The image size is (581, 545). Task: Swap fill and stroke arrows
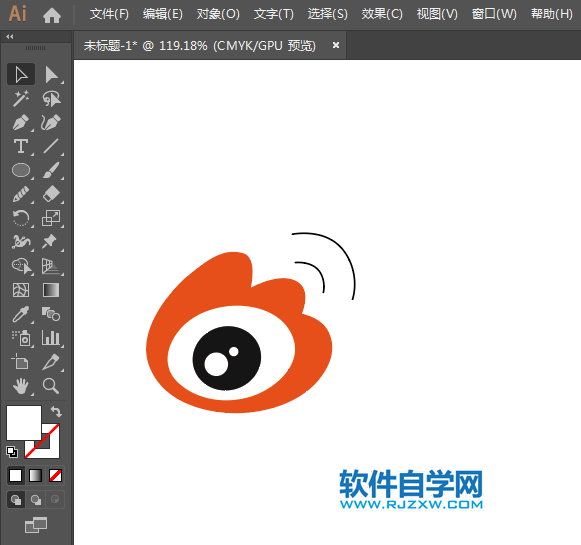click(x=56, y=412)
